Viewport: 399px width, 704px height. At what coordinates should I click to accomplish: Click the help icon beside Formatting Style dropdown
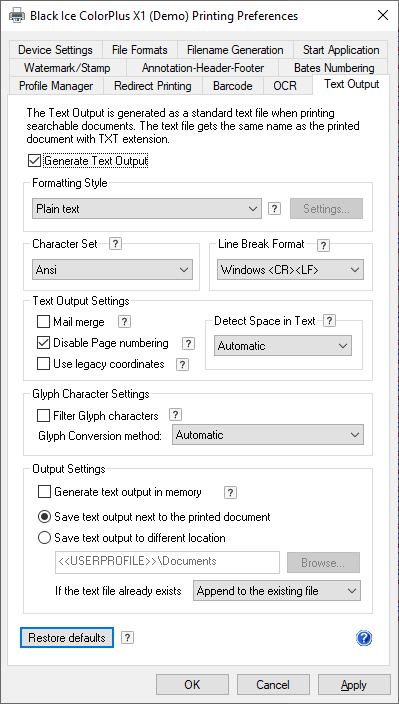click(275, 209)
